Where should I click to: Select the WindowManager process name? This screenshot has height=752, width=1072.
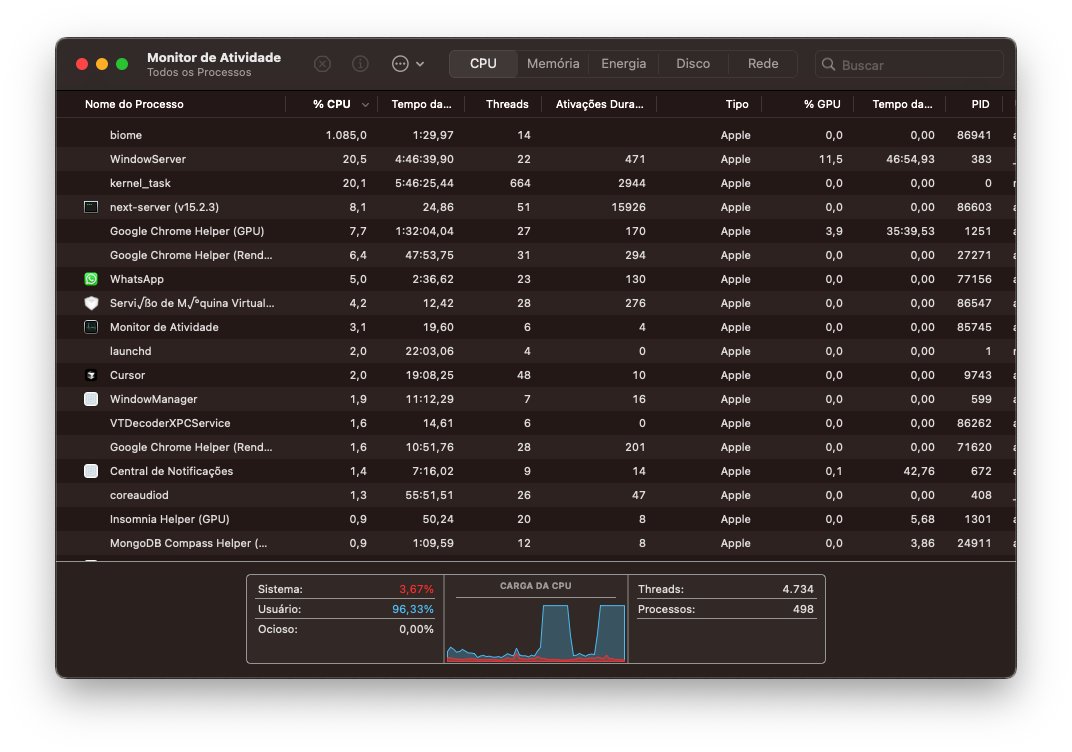(x=153, y=399)
